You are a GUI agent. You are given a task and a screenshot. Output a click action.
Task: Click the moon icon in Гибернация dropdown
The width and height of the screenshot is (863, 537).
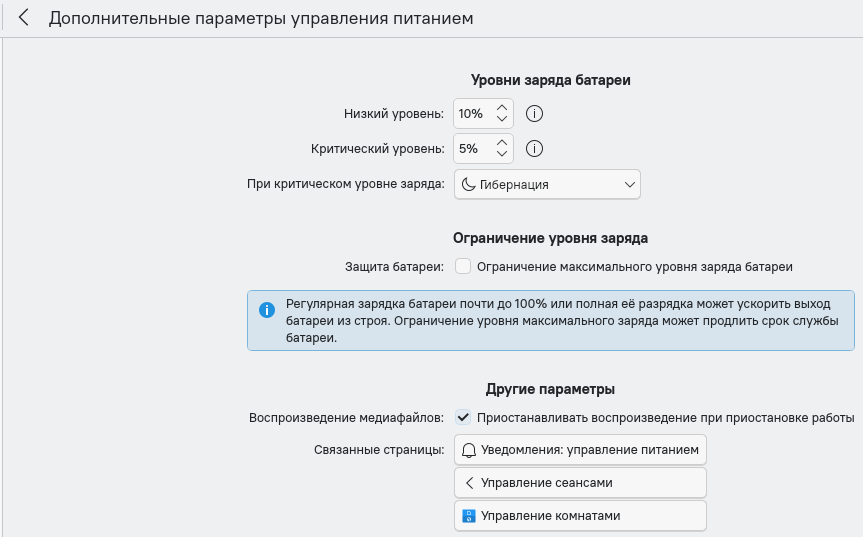click(x=468, y=184)
